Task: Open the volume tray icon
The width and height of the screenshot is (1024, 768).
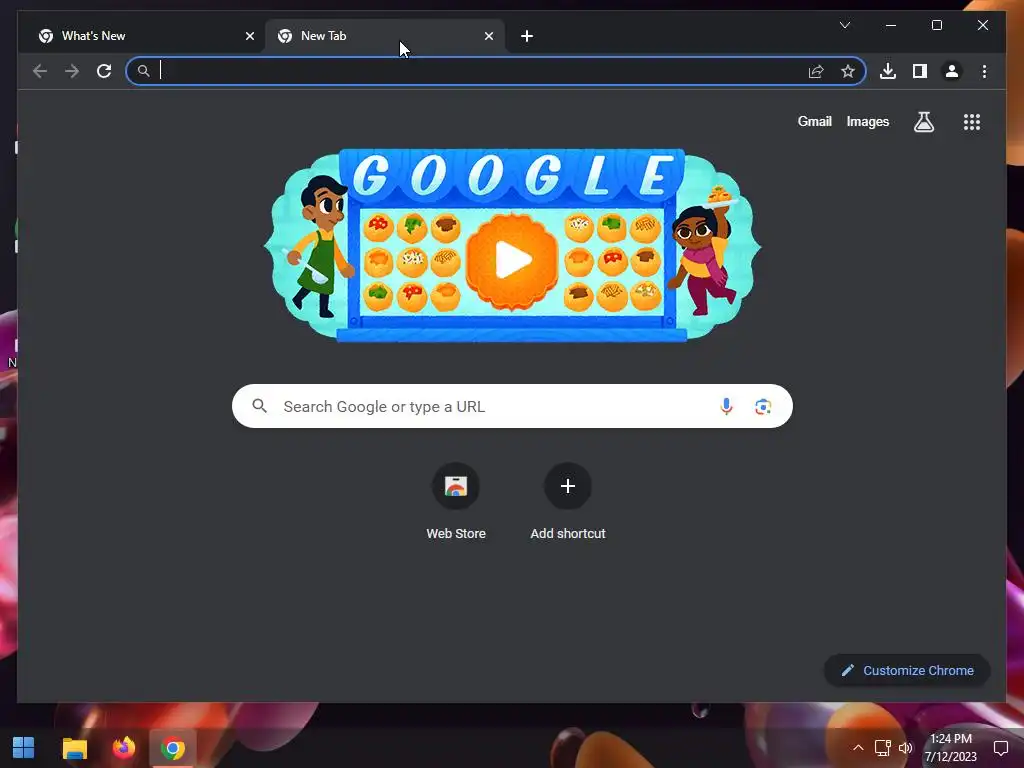Action: pyautogui.click(x=905, y=748)
